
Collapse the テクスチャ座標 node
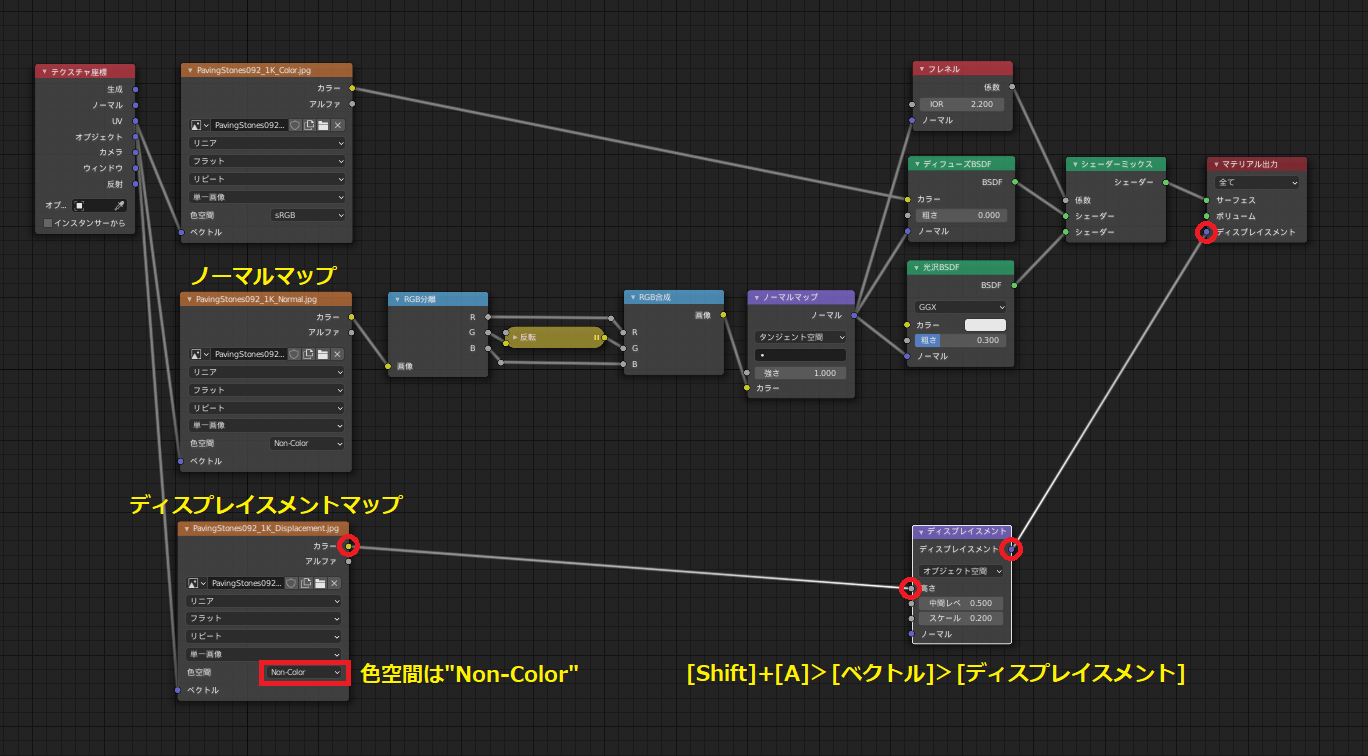(43, 72)
